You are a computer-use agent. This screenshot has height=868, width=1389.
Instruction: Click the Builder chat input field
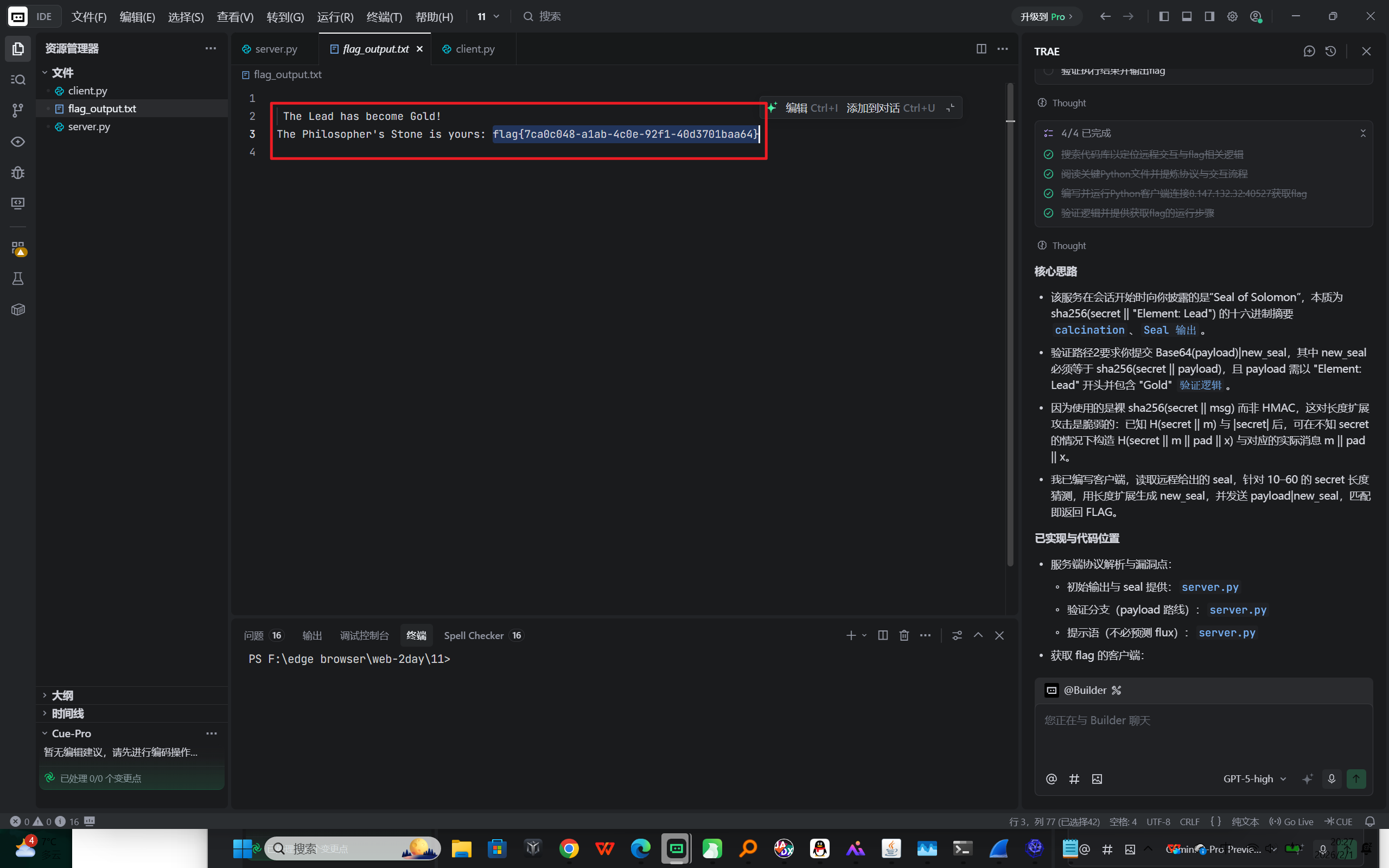click(1202, 735)
